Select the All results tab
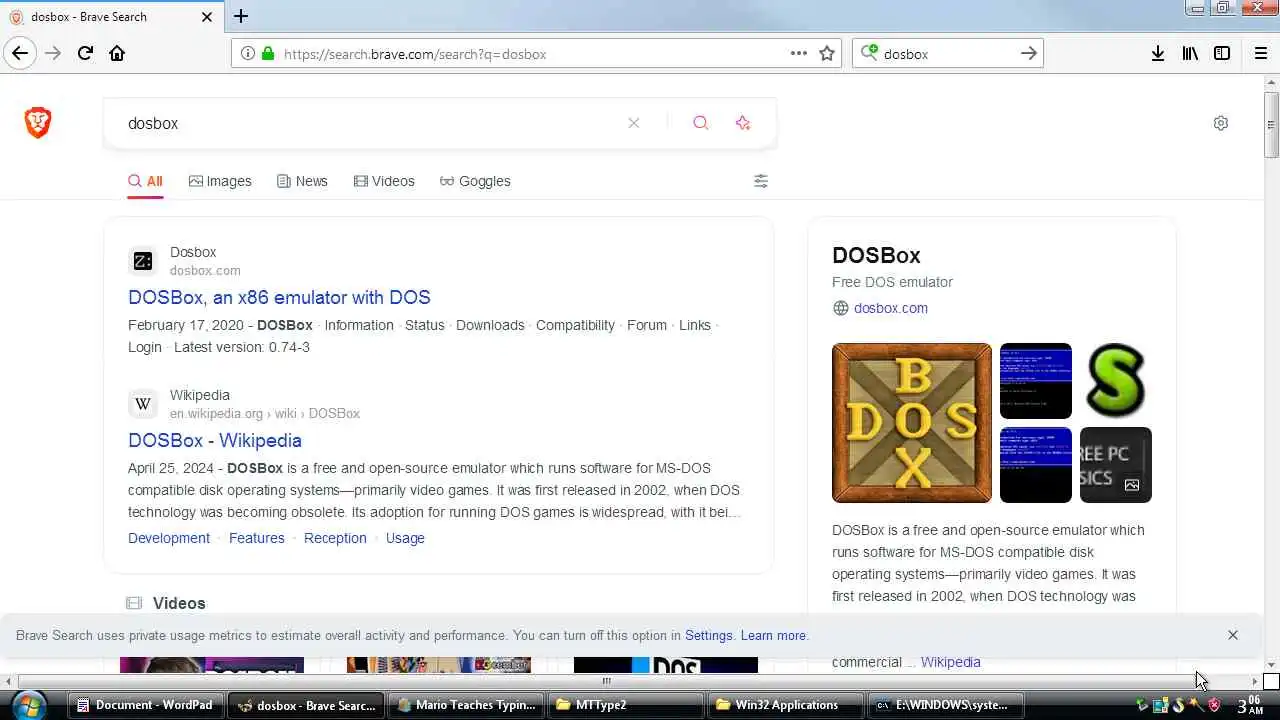 point(145,181)
